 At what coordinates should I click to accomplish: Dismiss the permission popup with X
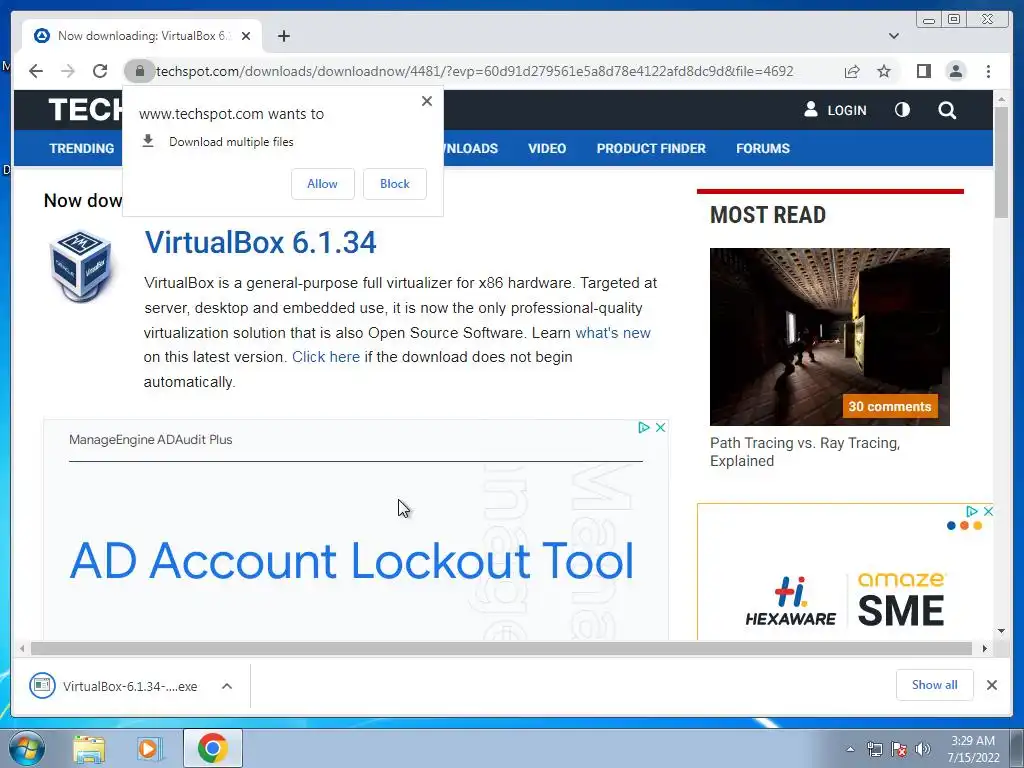426,101
